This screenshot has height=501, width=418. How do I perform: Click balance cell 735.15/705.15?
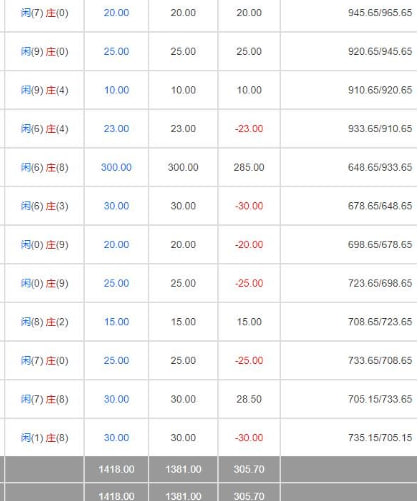380,438
